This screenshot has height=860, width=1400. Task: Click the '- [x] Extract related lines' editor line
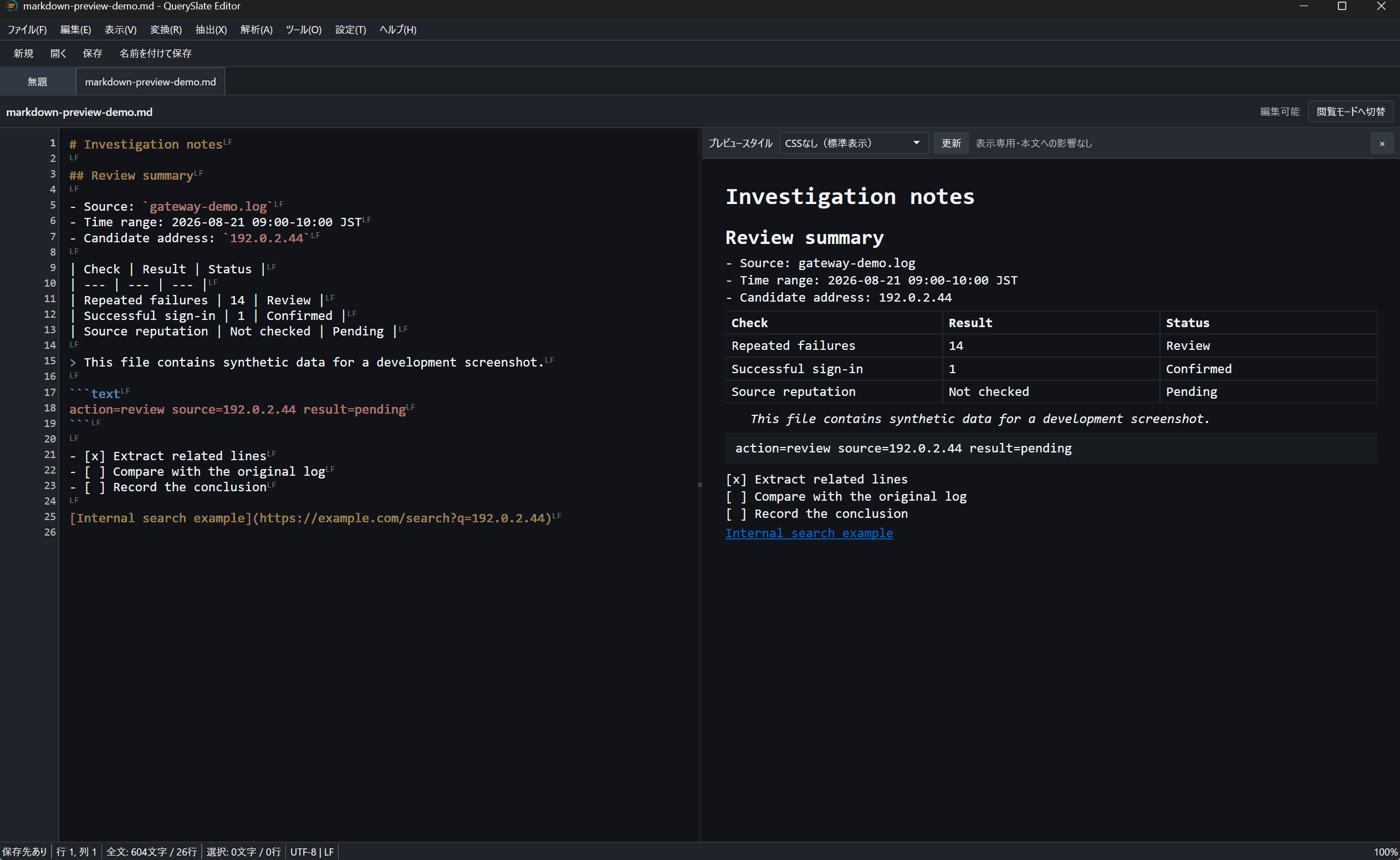pyautogui.click(x=168, y=456)
